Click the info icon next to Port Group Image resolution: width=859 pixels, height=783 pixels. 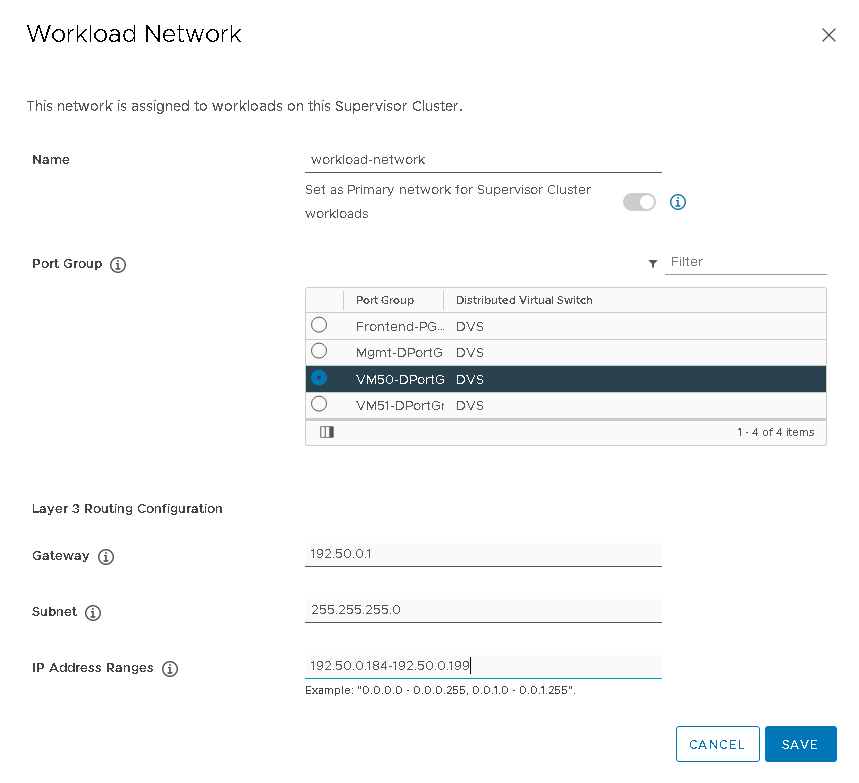point(118,265)
